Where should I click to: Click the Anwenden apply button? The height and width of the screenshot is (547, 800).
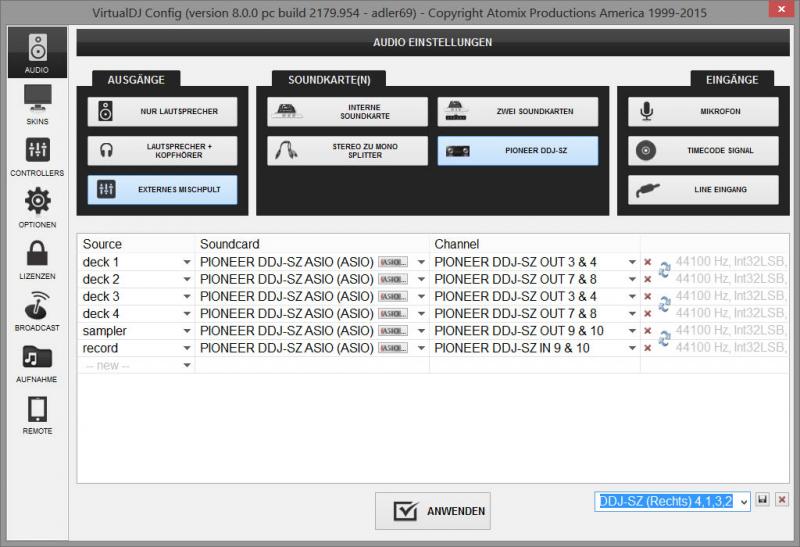433,511
